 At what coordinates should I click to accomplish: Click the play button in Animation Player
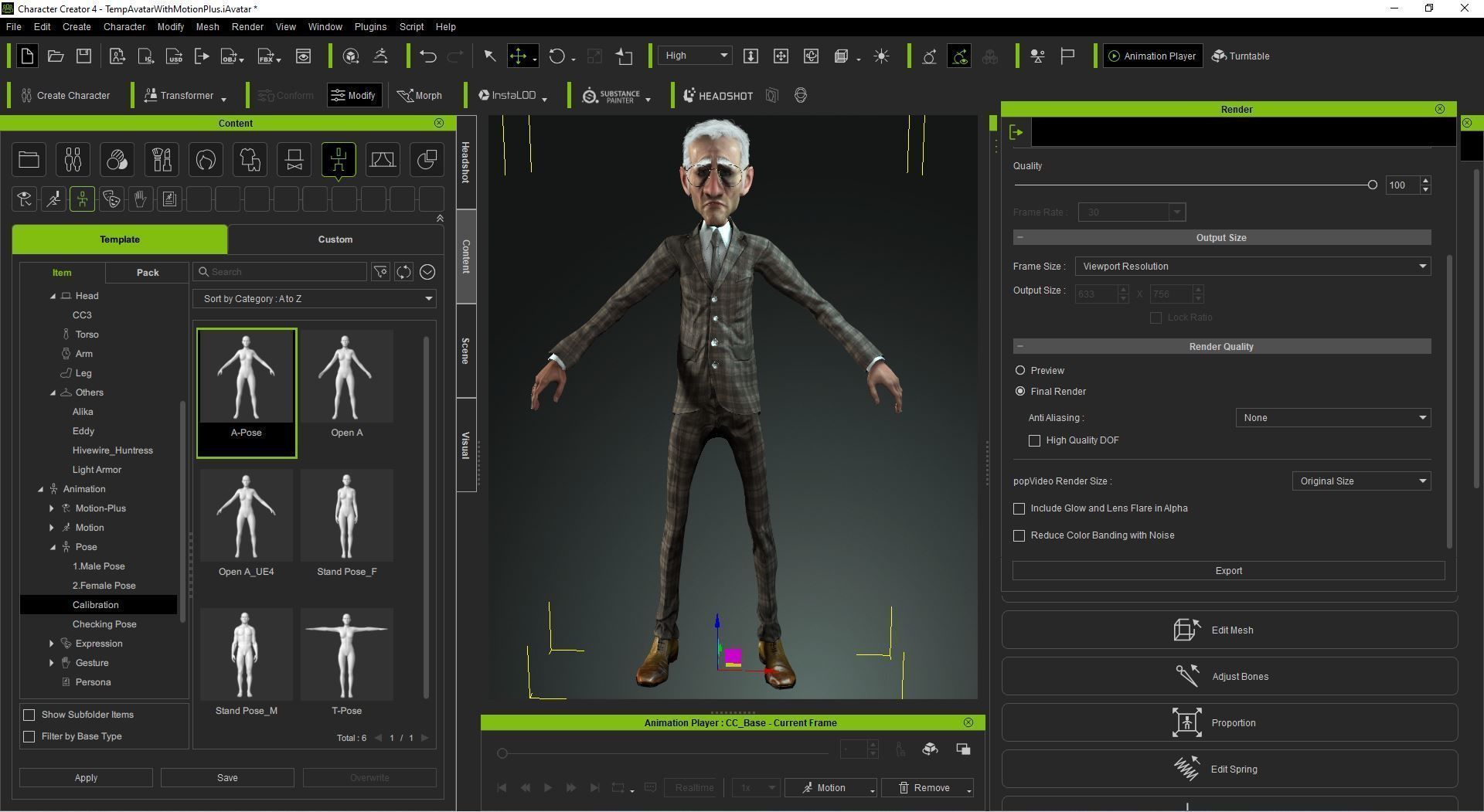pos(548,788)
